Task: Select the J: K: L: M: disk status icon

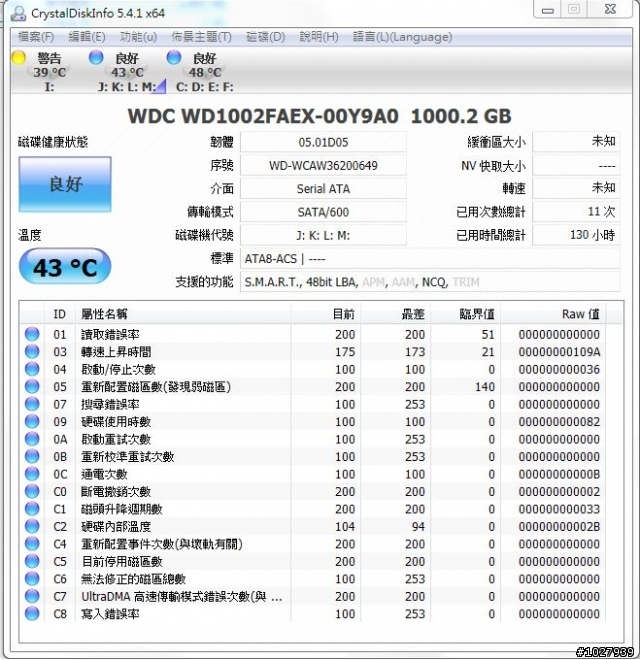Action: (x=96, y=58)
